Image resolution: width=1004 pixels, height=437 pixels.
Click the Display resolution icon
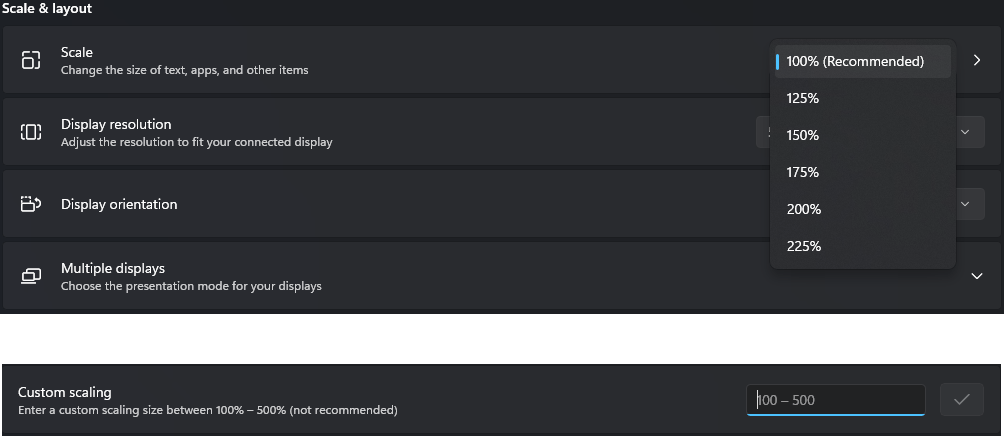point(31,132)
